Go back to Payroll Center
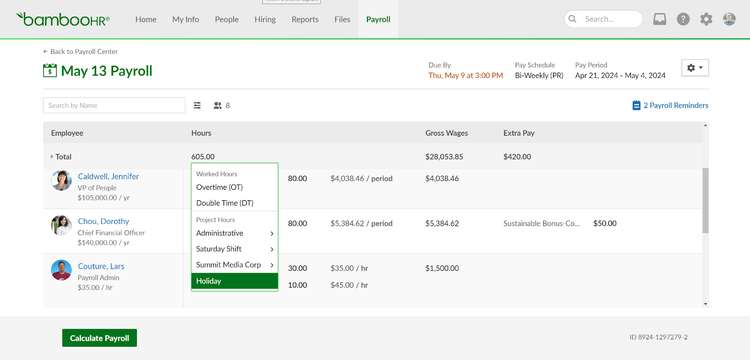The image size is (750, 360). (x=80, y=51)
